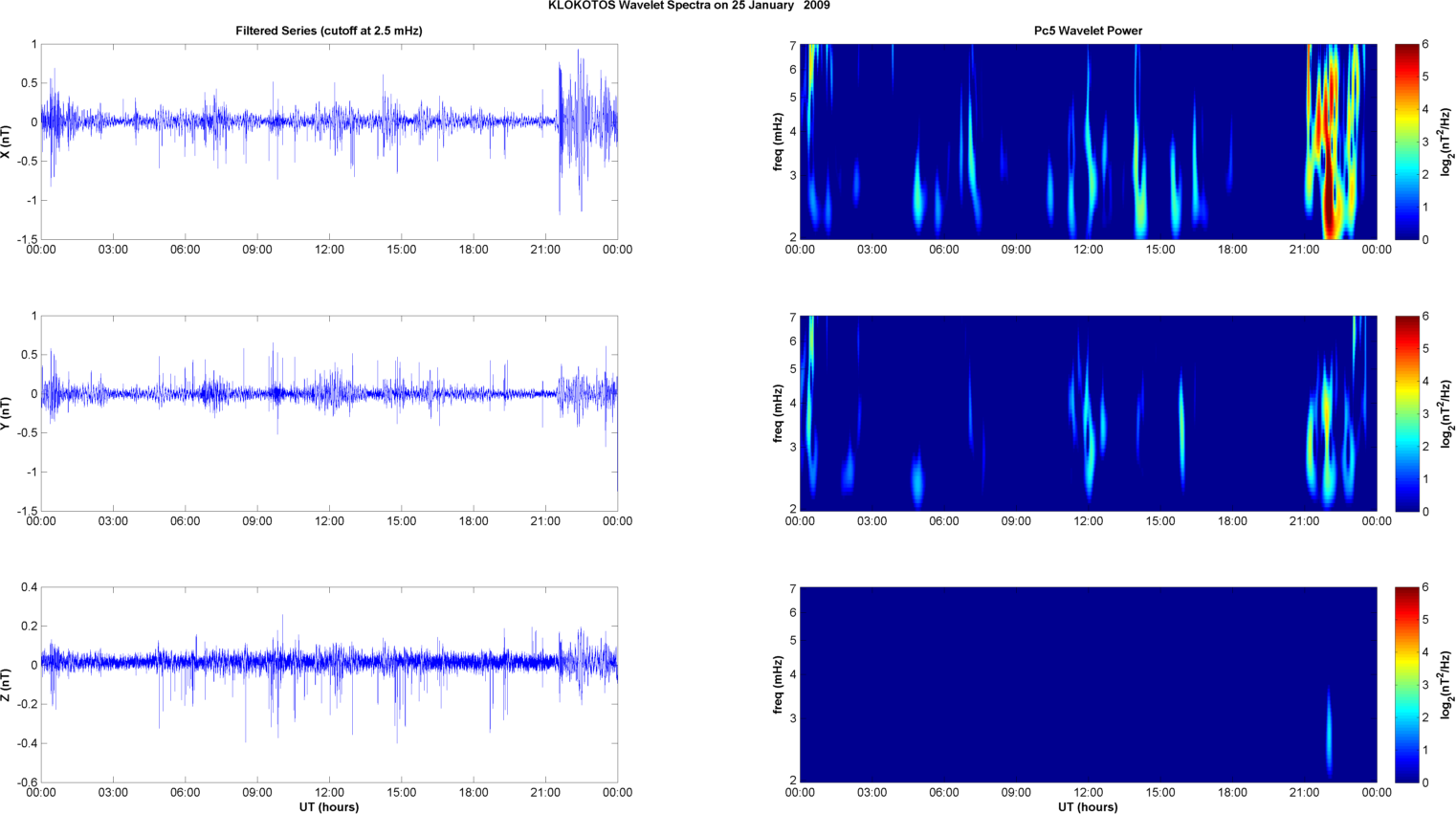
Task: Click the -1.5 tick on the X (nT) axis
Action: [x=27, y=240]
